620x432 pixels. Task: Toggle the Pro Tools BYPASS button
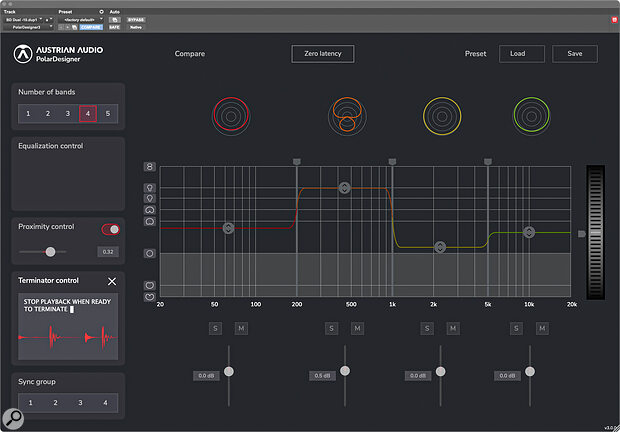pos(136,20)
